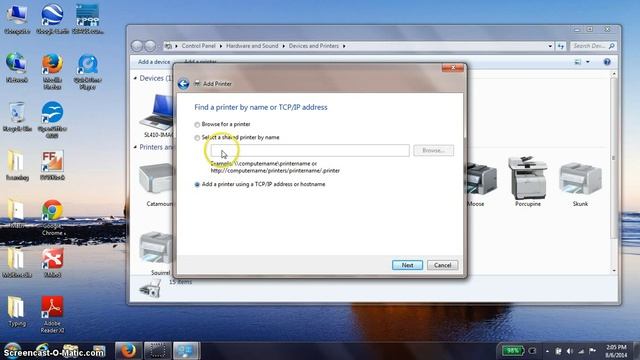
Task: Click the refresh button beside address bar
Action: tap(561, 46)
